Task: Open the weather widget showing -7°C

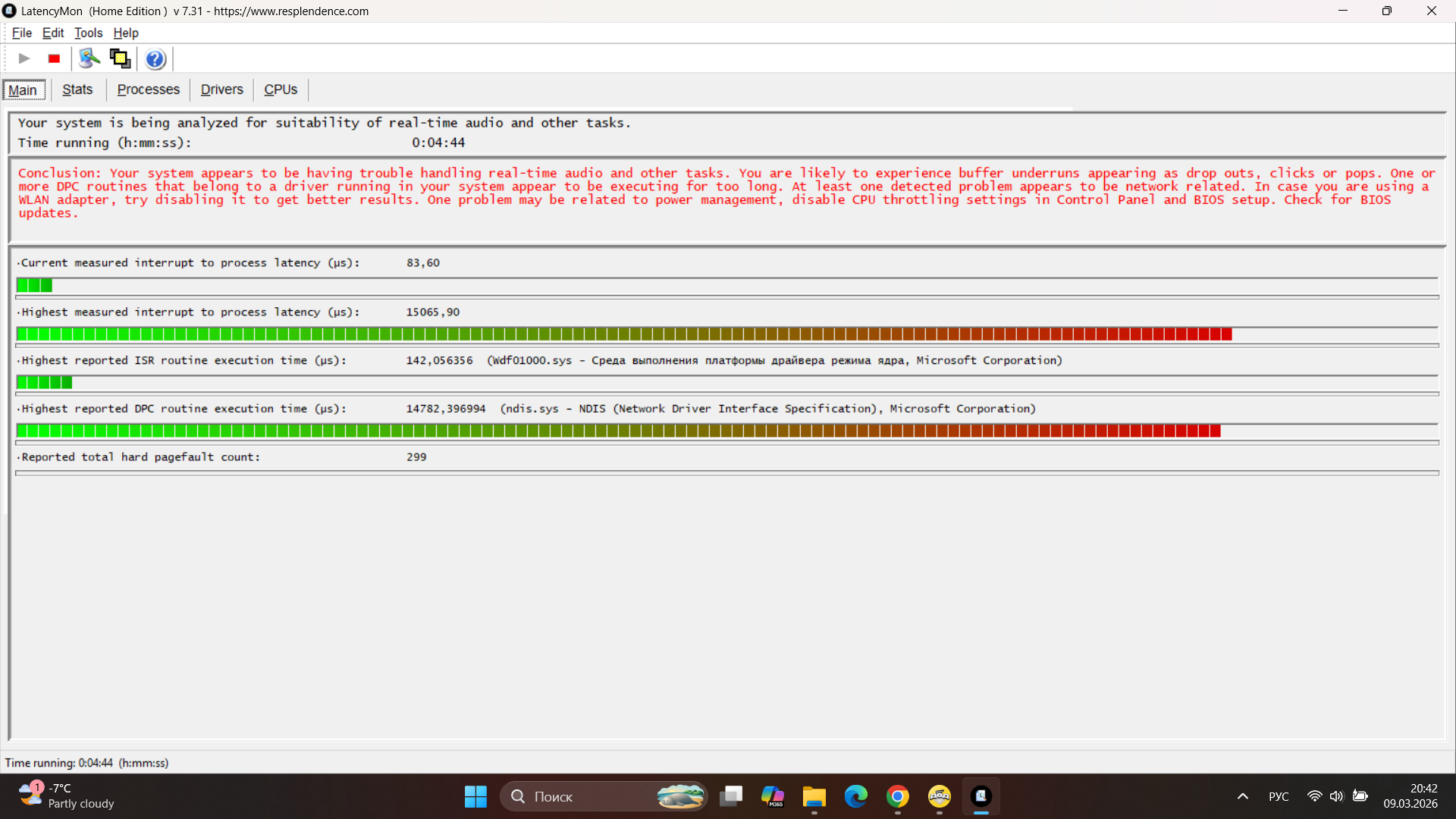Action: [67, 796]
